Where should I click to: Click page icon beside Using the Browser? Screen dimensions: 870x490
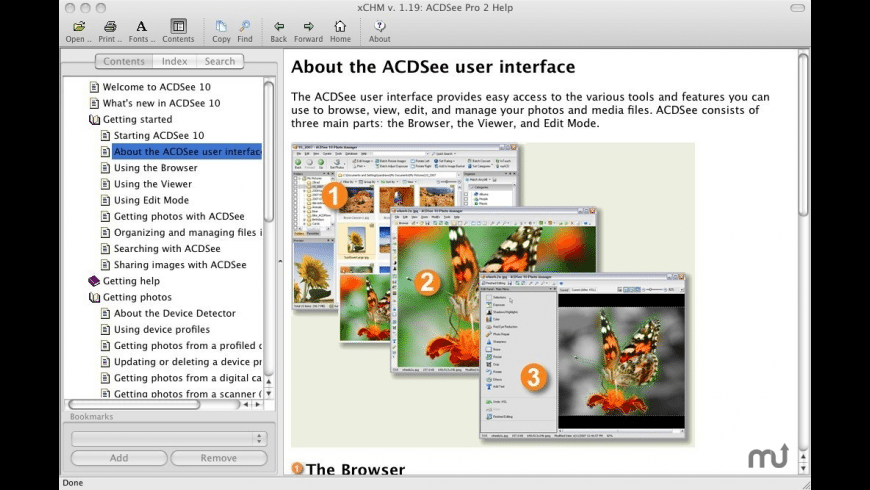(105, 168)
